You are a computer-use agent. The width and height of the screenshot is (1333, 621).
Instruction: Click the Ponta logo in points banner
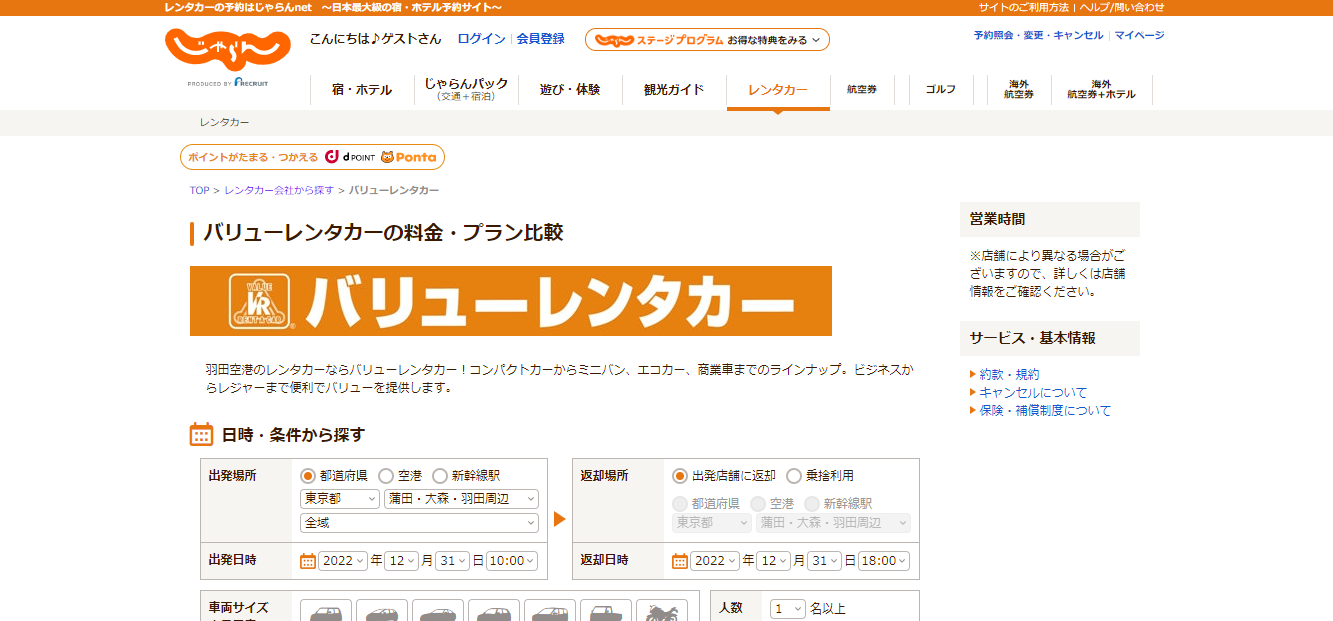409,157
